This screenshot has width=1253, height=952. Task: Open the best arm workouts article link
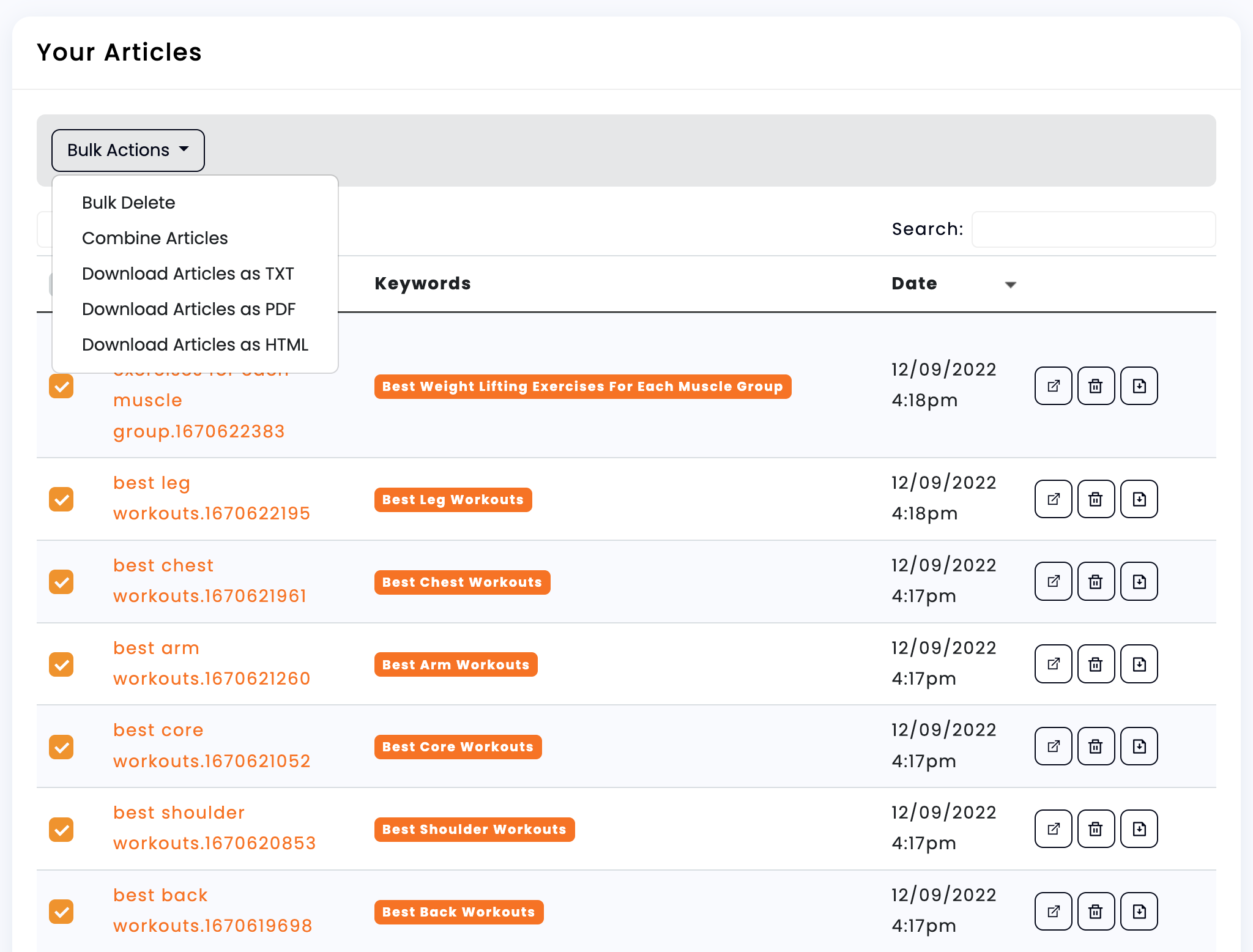[x=211, y=663]
